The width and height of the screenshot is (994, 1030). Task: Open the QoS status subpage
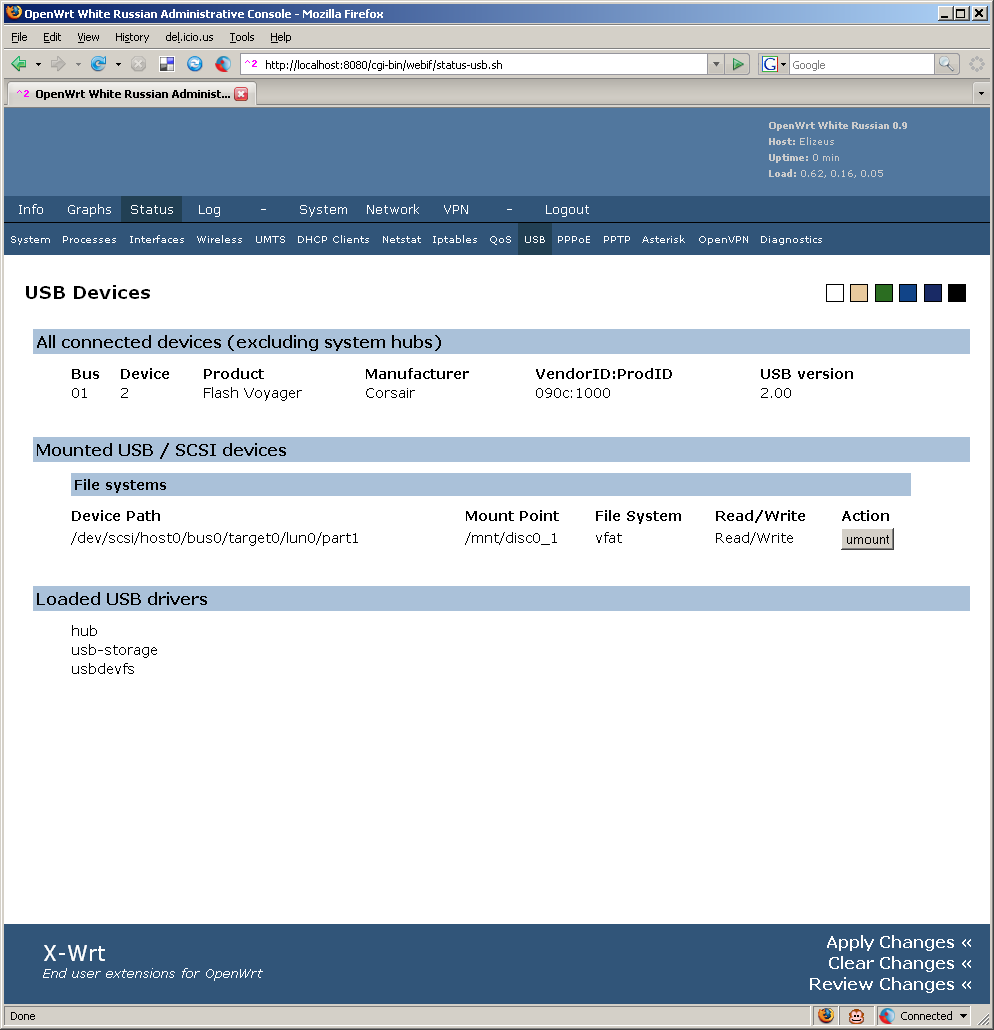(x=501, y=240)
